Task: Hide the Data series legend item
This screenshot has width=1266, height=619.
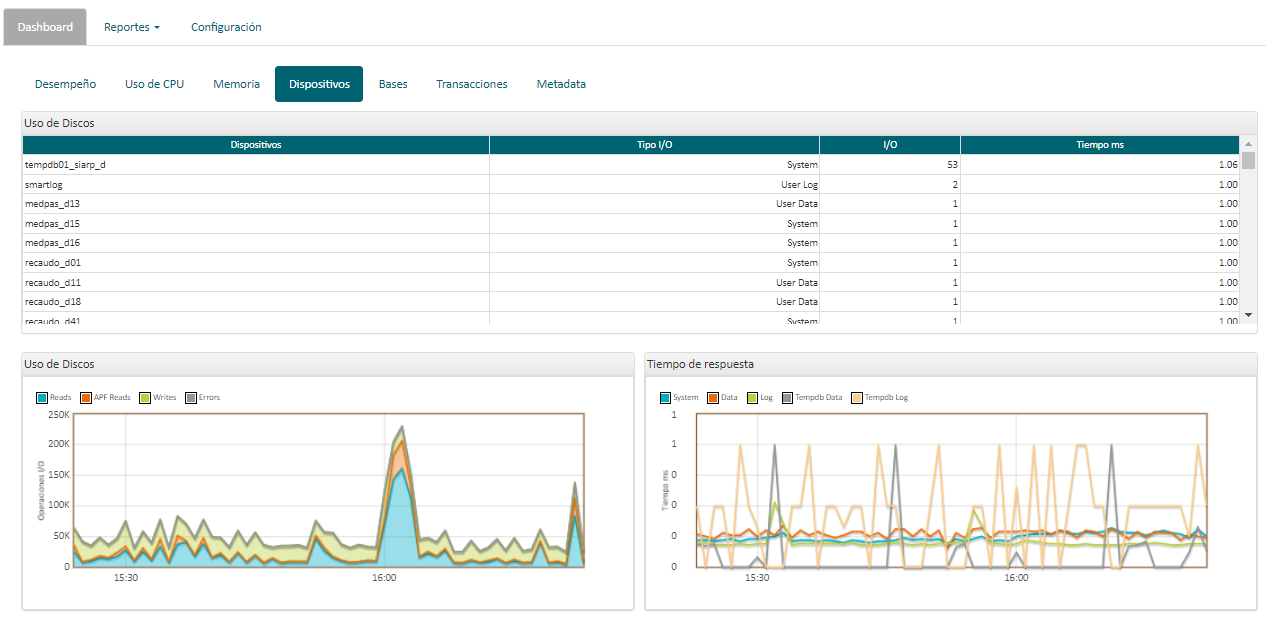Action: coord(713,398)
